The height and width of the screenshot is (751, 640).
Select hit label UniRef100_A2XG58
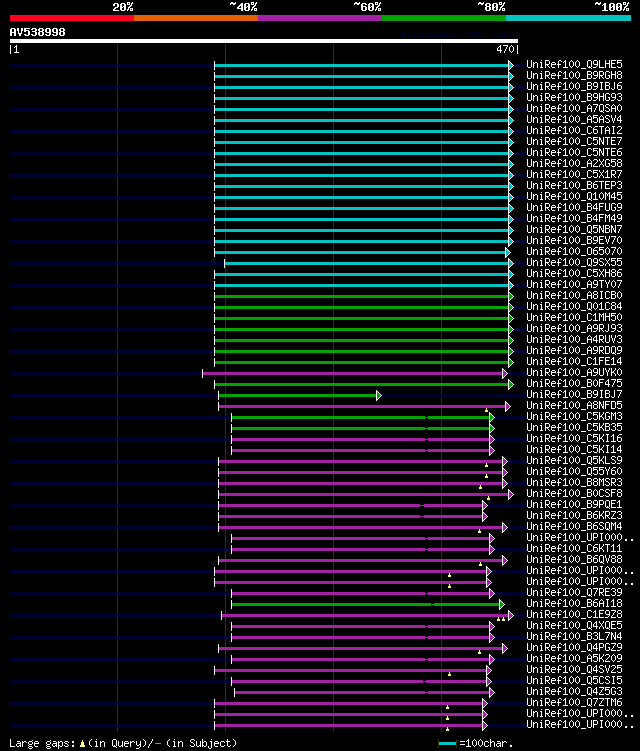pos(574,163)
